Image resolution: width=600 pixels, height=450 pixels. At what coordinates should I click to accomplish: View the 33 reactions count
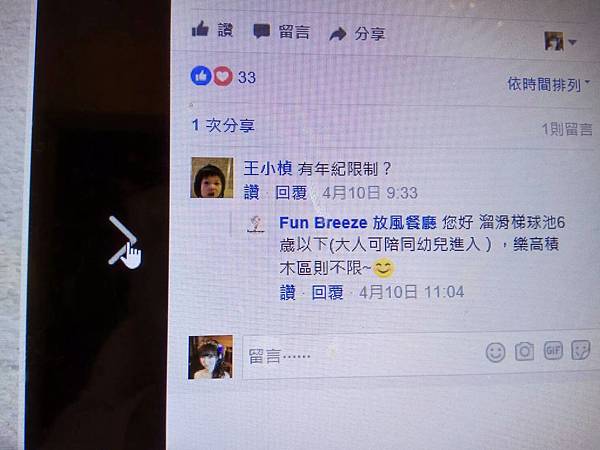pos(247,78)
